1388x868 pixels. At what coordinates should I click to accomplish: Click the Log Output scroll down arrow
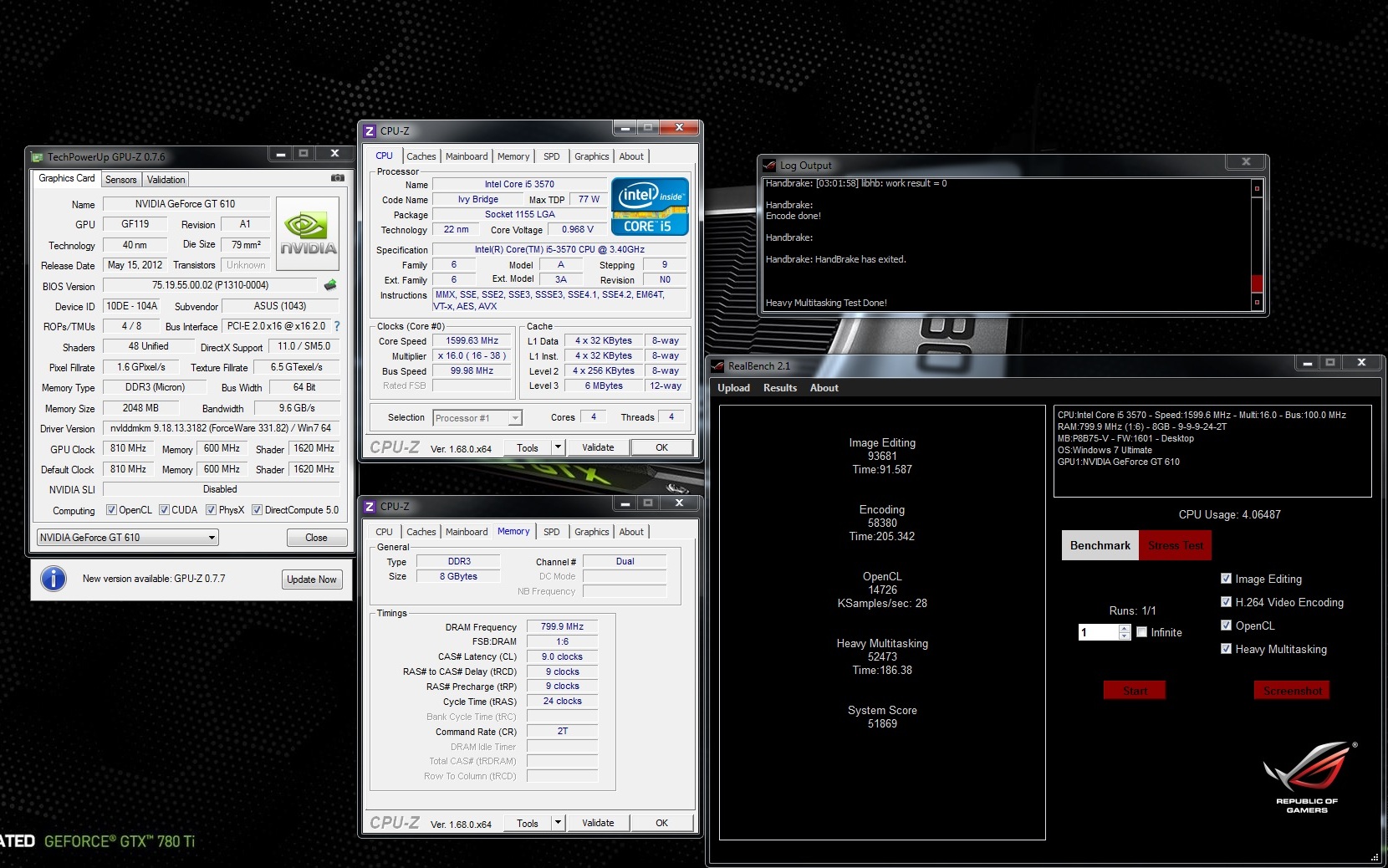[x=1256, y=302]
